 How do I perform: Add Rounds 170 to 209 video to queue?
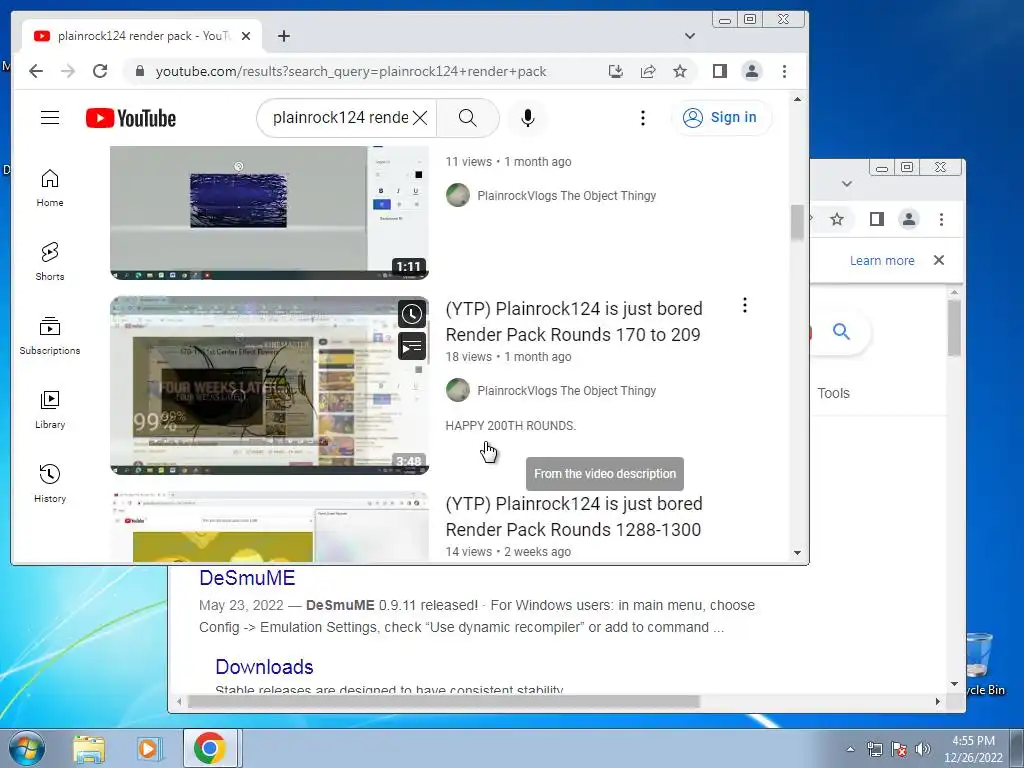(411, 346)
